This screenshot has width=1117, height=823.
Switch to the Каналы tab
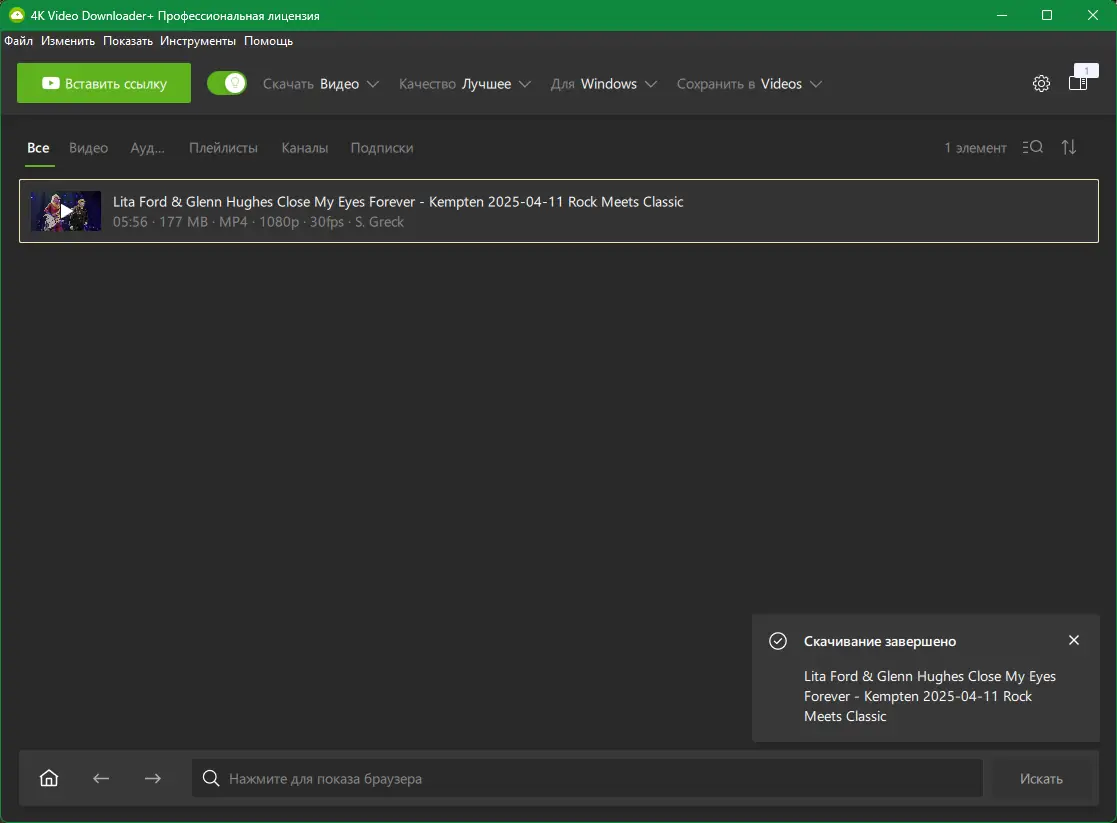pyautogui.click(x=305, y=148)
